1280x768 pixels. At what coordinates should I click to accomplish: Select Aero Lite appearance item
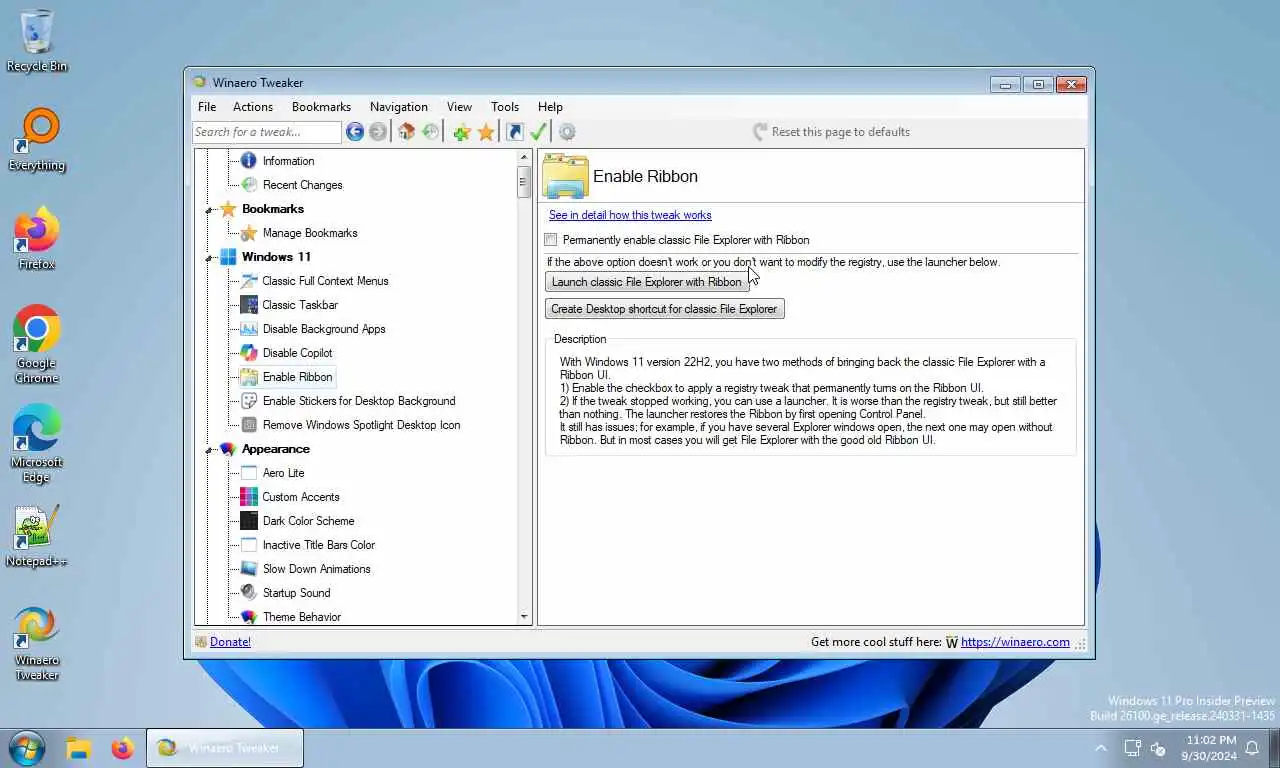[x=284, y=473]
